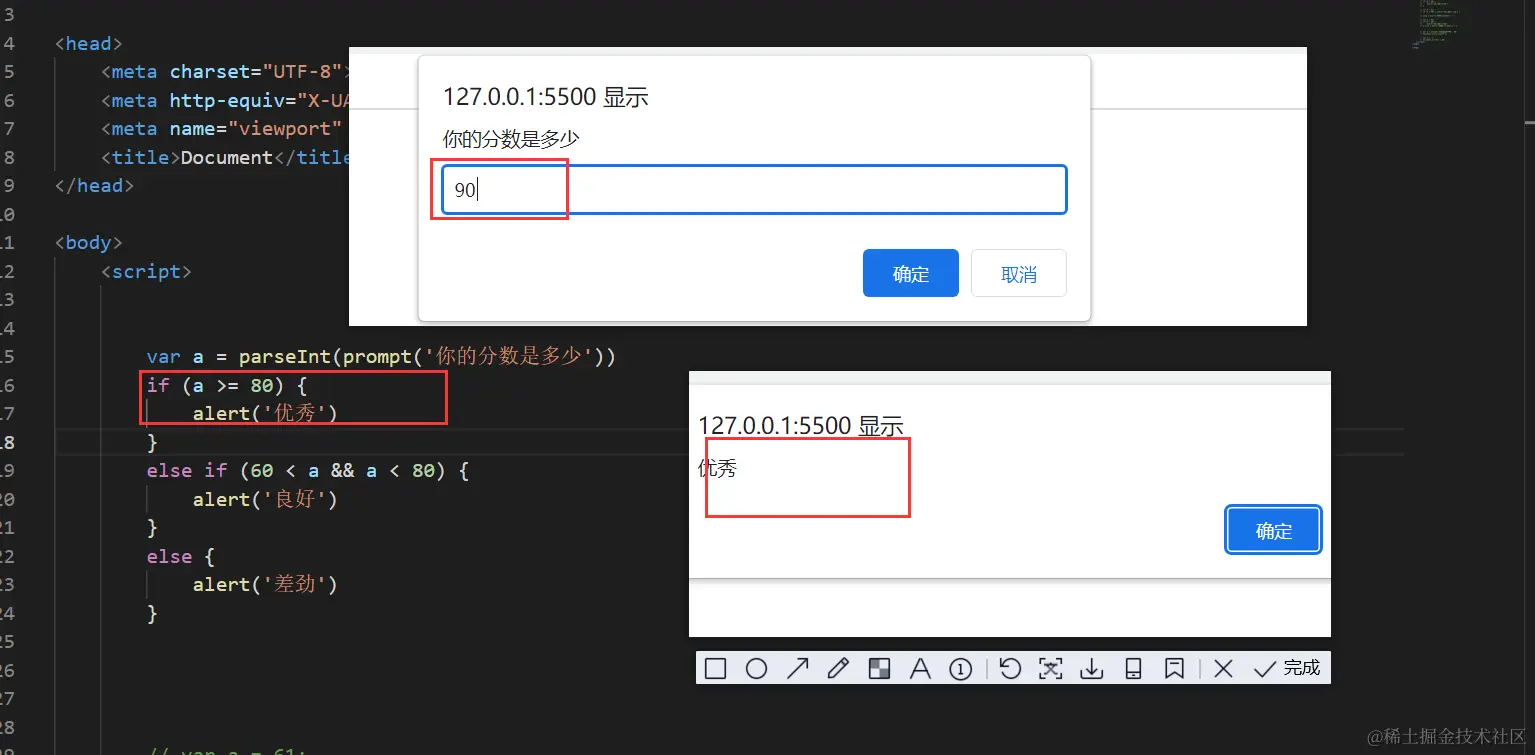
Task: Click the code line 'if (a >= 80) {'
Action: pos(226,385)
